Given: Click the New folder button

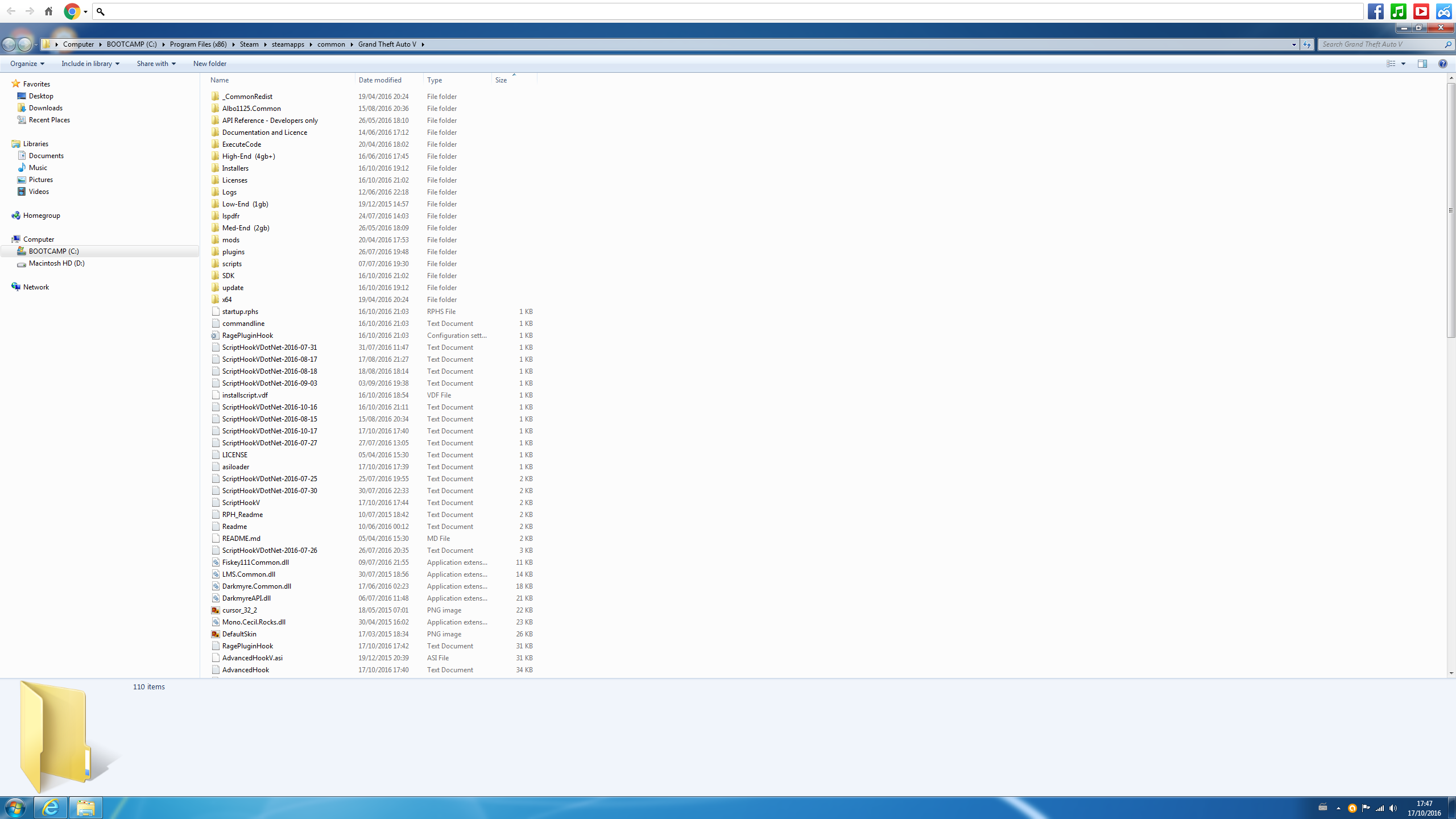Looking at the screenshot, I should click(x=209, y=64).
